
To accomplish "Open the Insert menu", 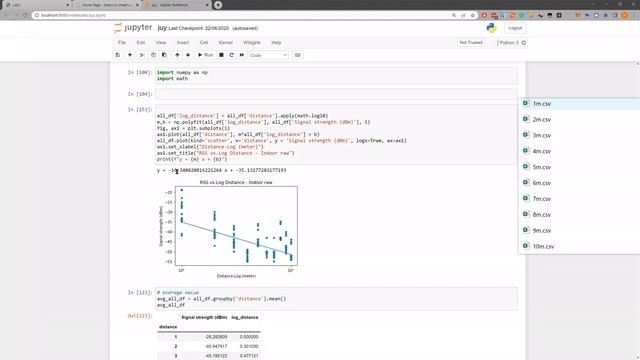I will [183, 42].
